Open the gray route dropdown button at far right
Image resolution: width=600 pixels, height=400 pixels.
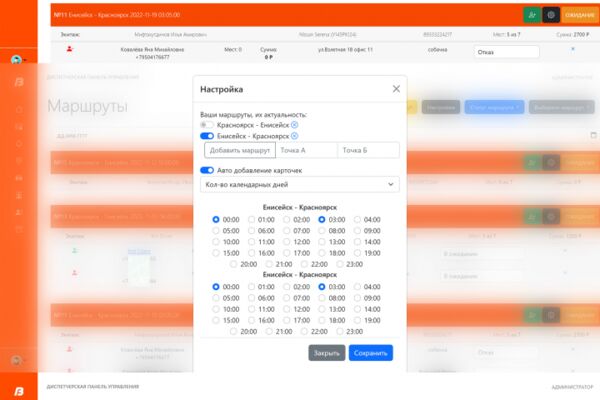click(x=562, y=108)
